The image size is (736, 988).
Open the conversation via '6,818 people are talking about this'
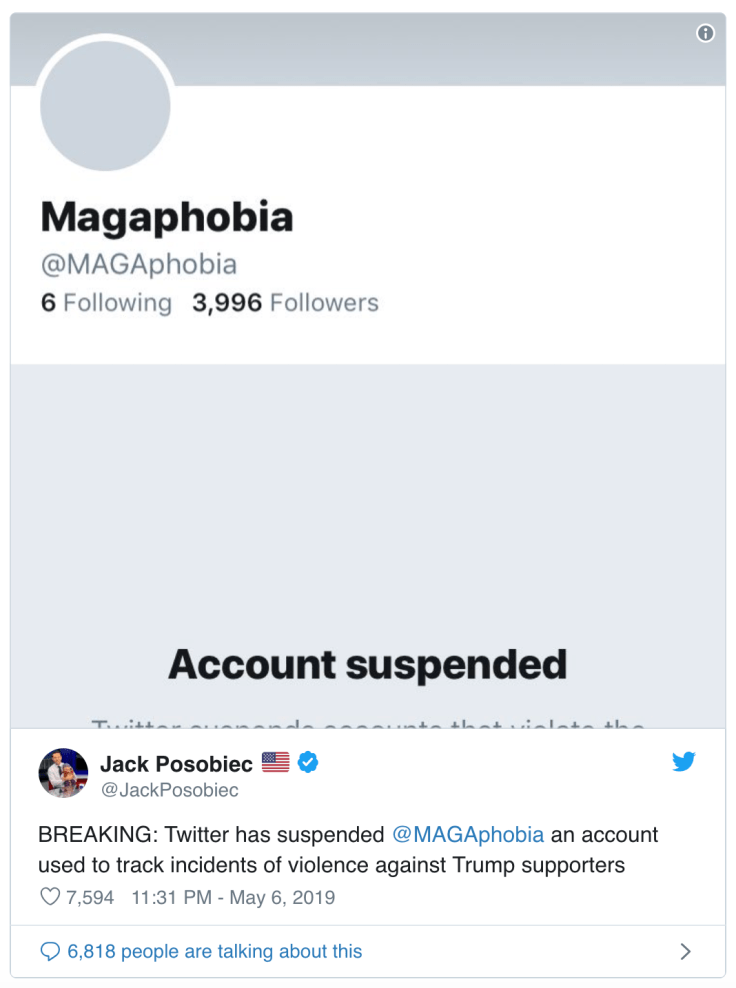point(212,951)
